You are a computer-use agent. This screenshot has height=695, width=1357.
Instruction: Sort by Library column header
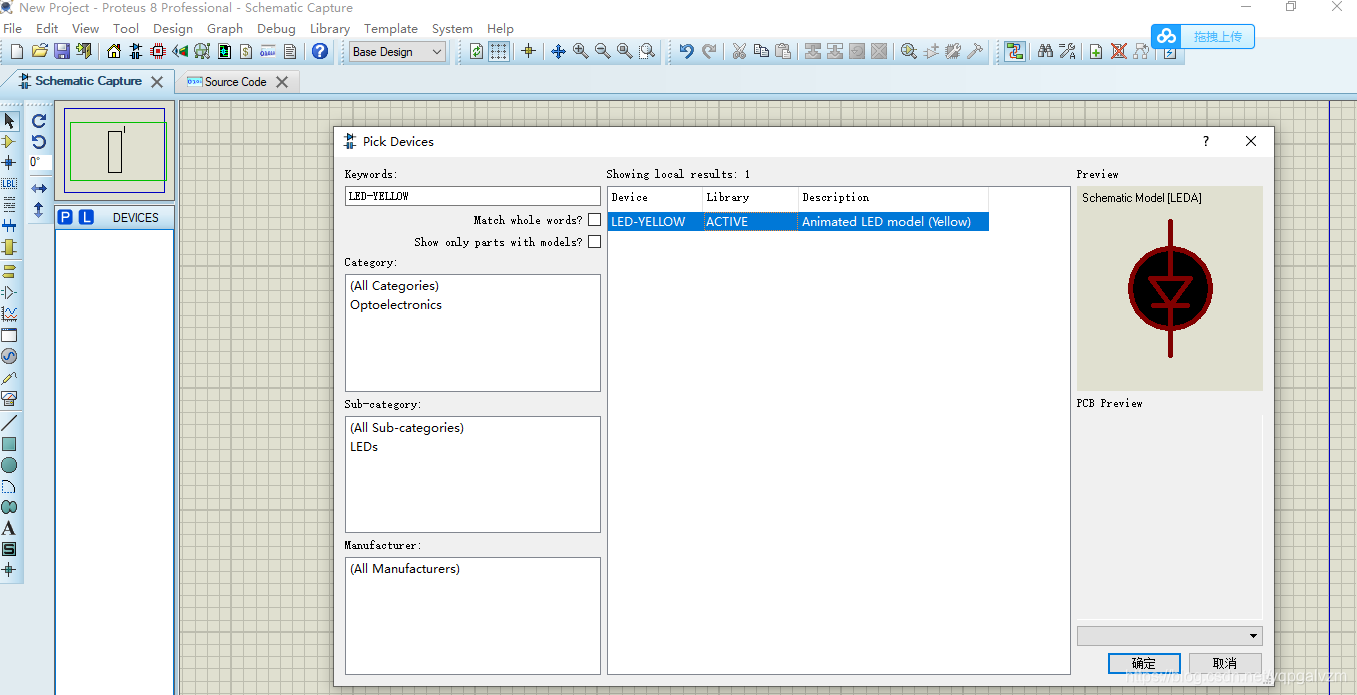750,198
